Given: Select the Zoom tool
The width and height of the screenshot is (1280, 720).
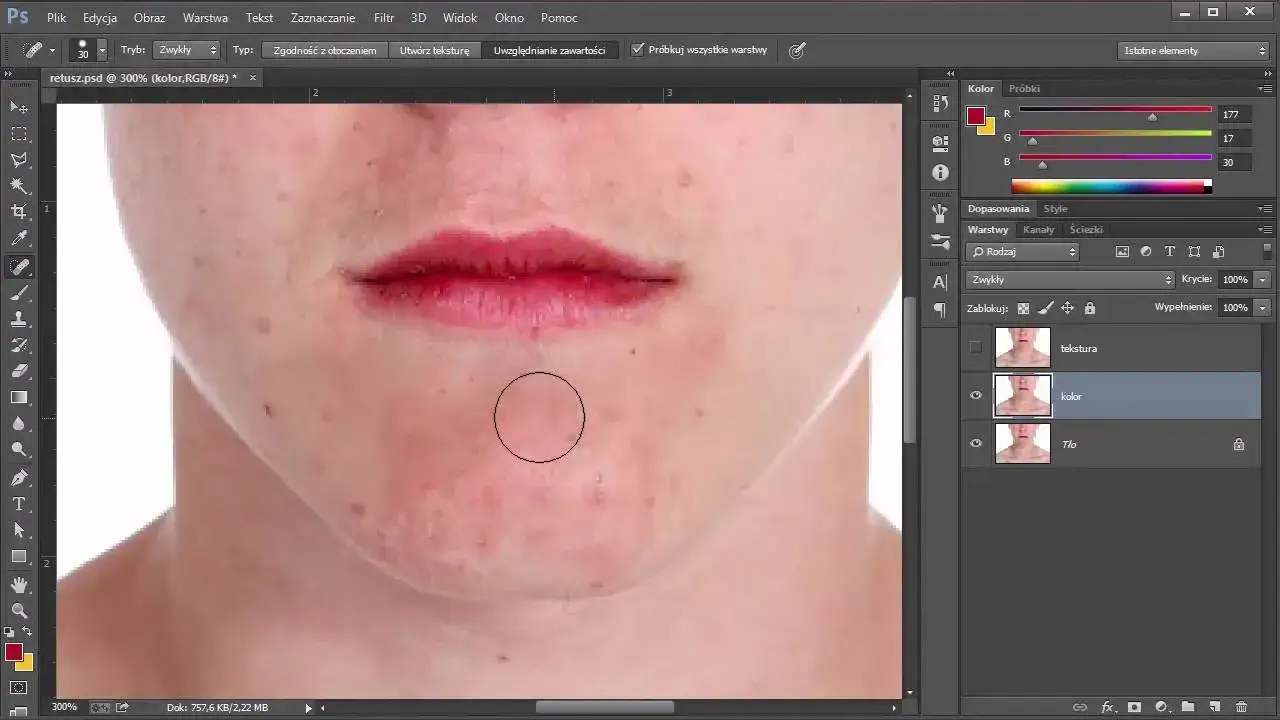Looking at the screenshot, I should click(x=20, y=611).
